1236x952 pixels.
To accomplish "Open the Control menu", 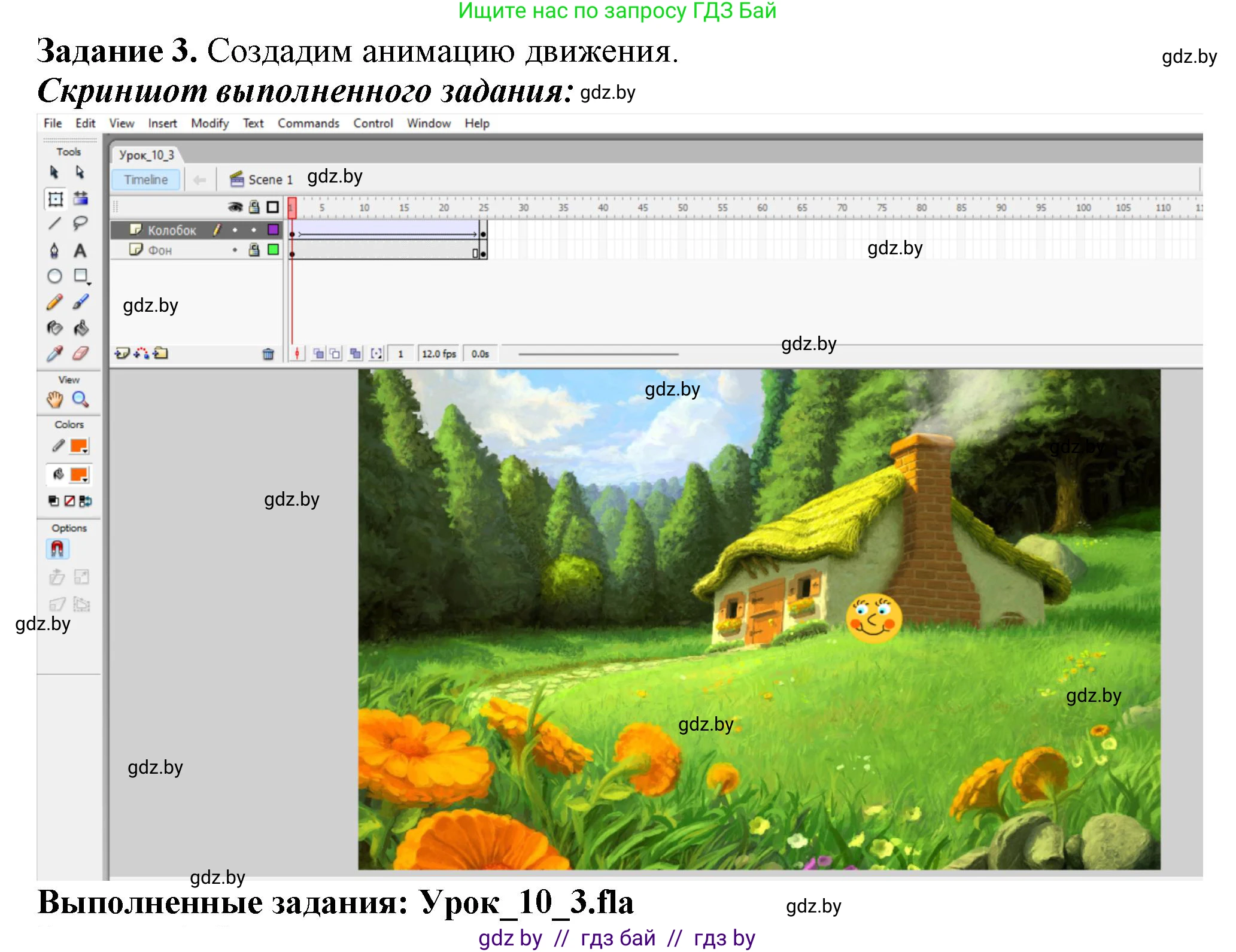I will pyautogui.click(x=372, y=123).
